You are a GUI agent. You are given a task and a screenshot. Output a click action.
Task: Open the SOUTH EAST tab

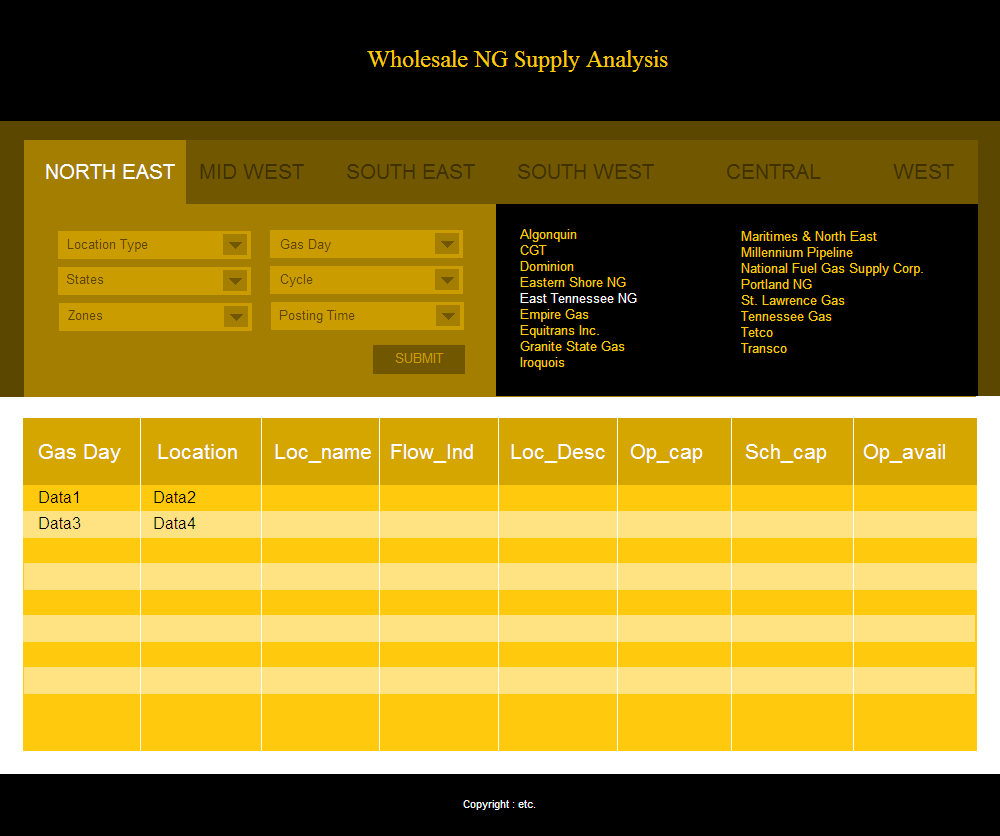point(411,172)
